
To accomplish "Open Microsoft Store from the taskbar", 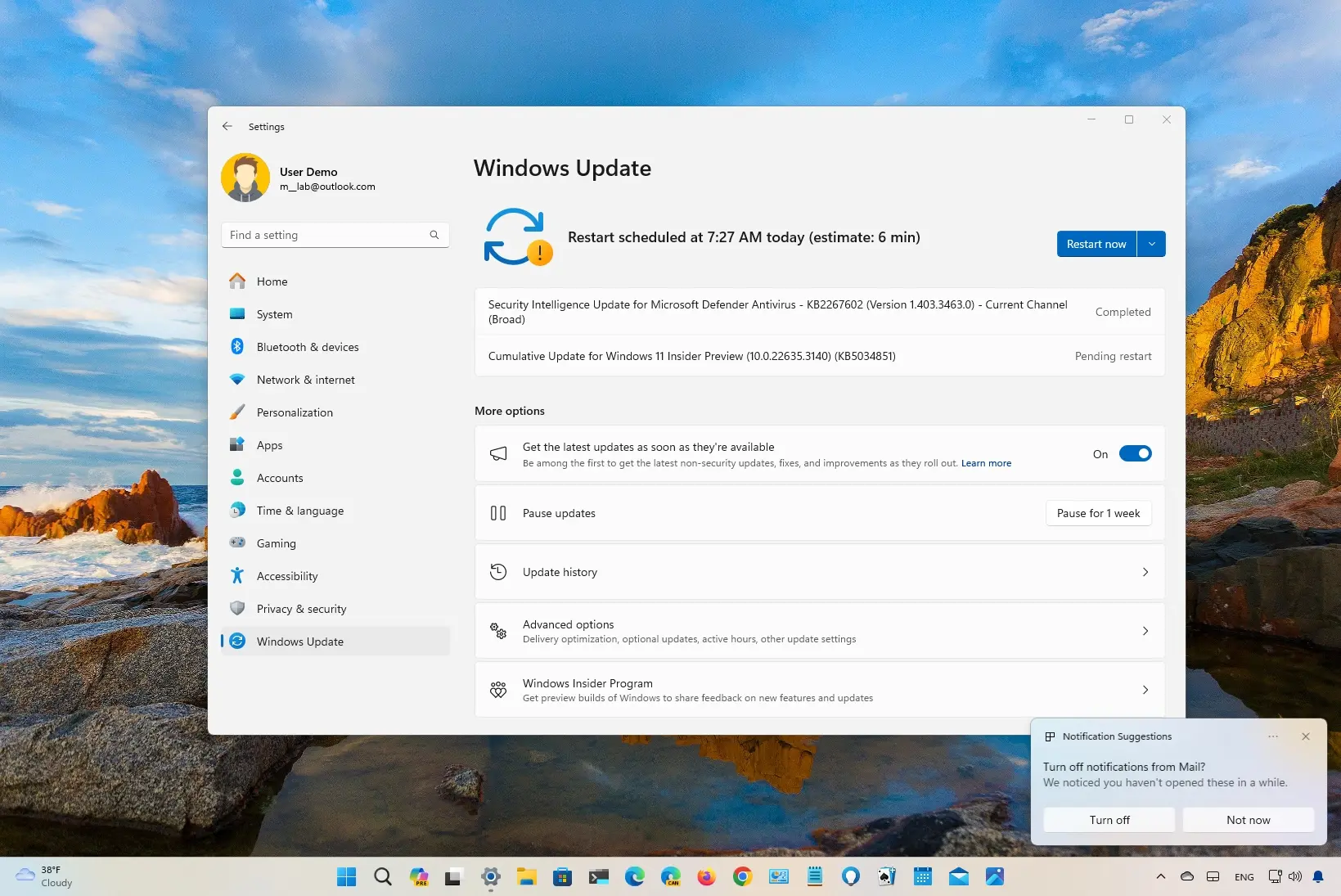I will coord(562,876).
